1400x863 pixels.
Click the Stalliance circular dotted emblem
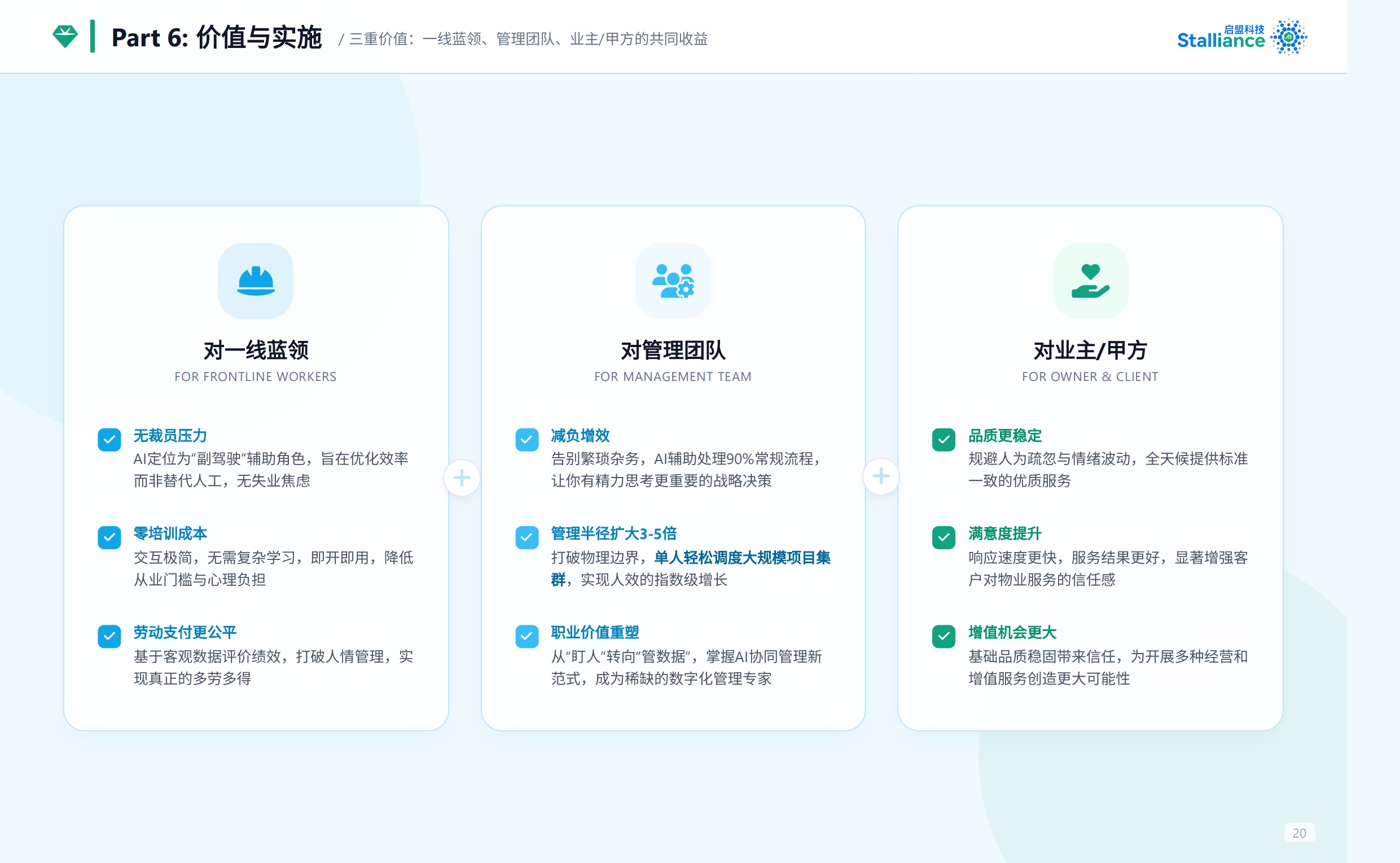pyautogui.click(x=1289, y=37)
